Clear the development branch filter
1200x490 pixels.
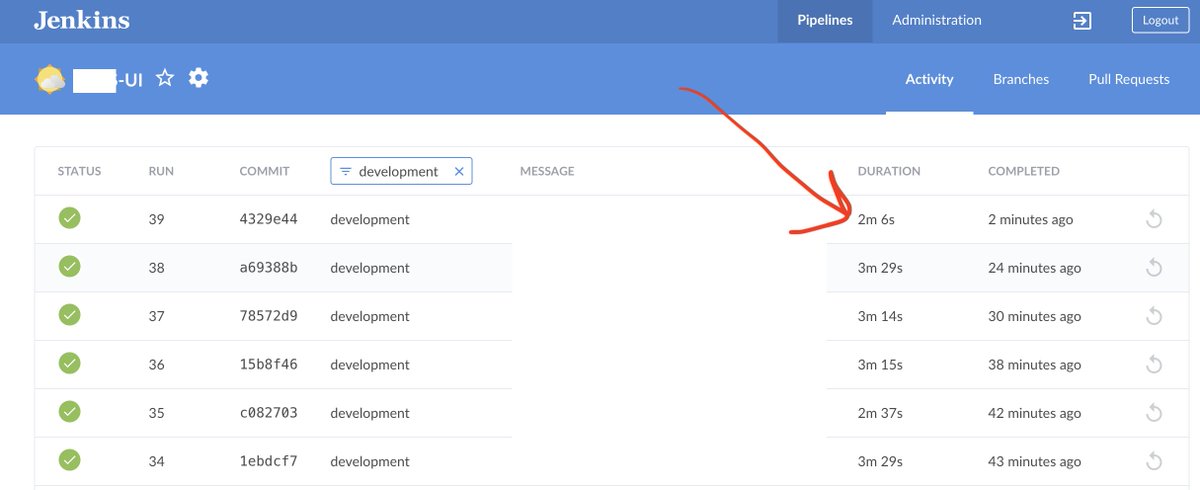459,171
